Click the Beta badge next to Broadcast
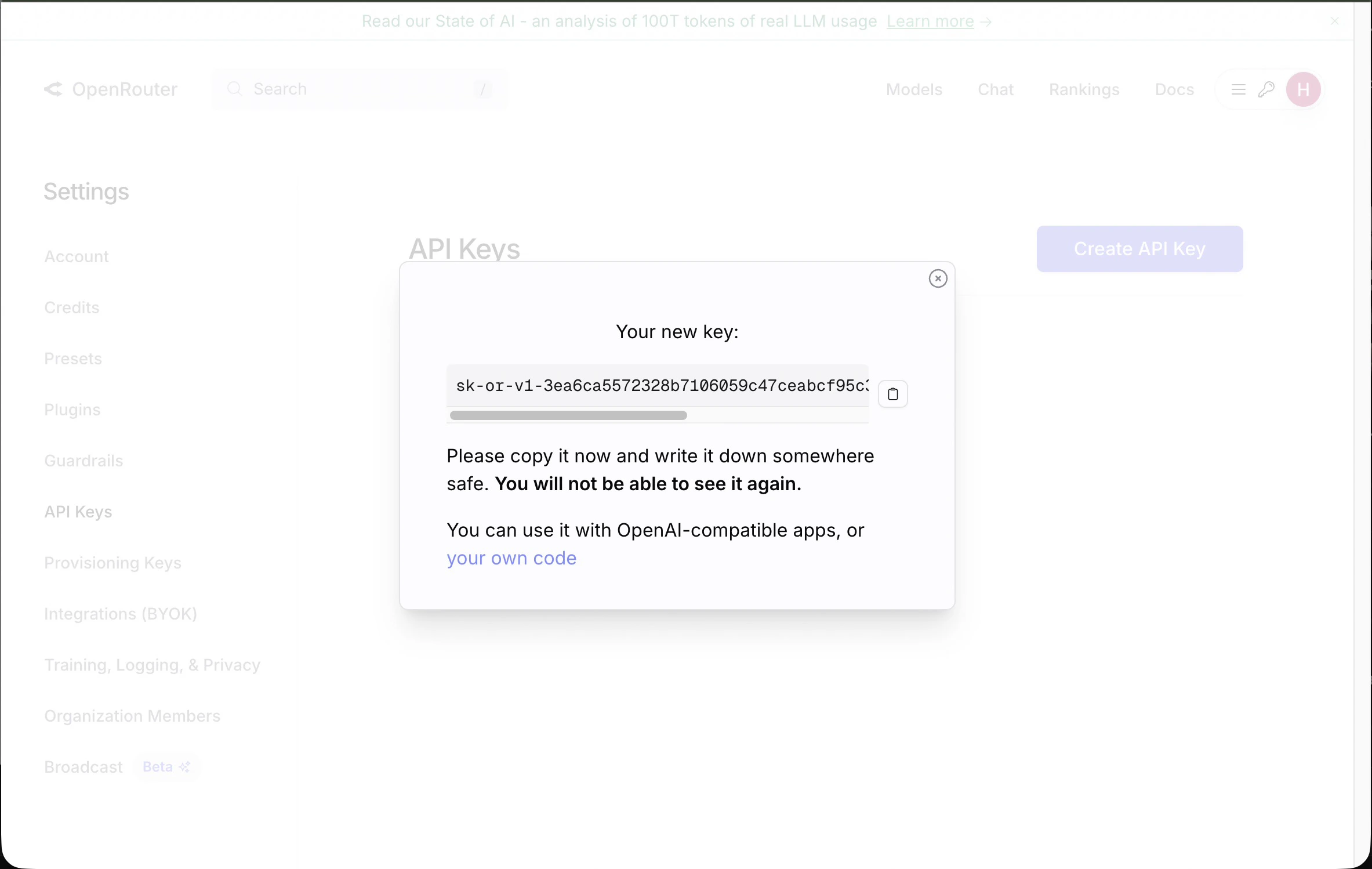Viewport: 1372px width, 869px height. (x=166, y=767)
